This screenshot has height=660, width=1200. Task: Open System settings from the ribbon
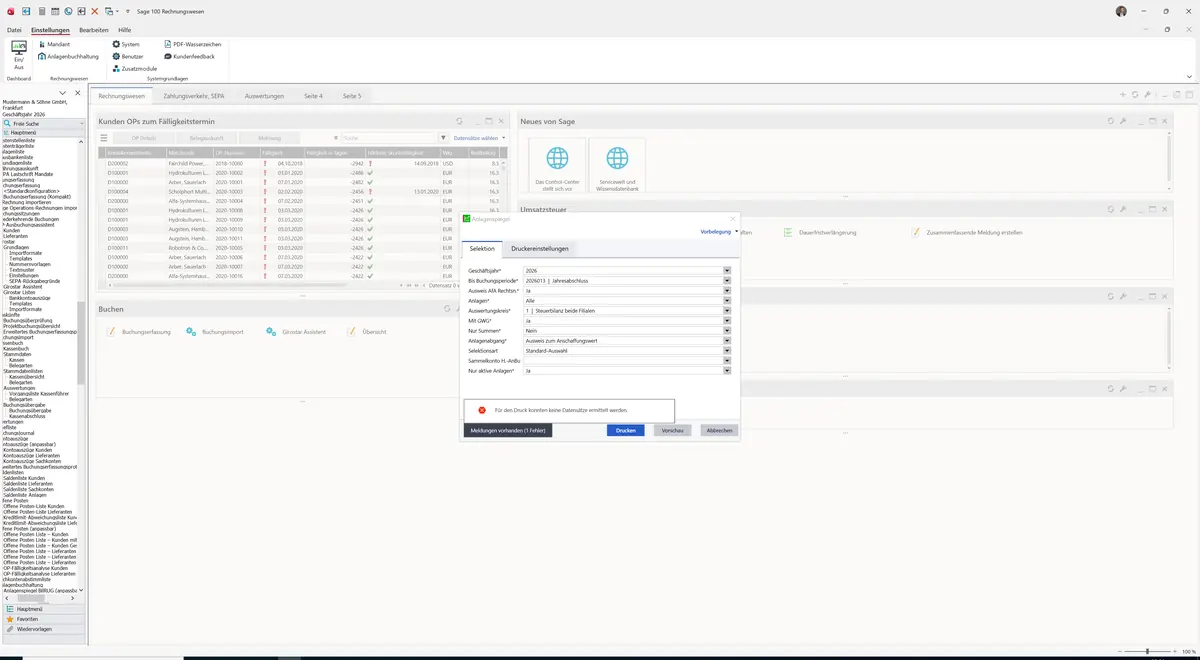tap(126, 44)
